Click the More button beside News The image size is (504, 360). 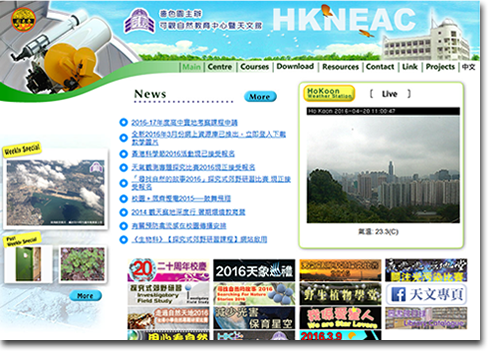[260, 97]
